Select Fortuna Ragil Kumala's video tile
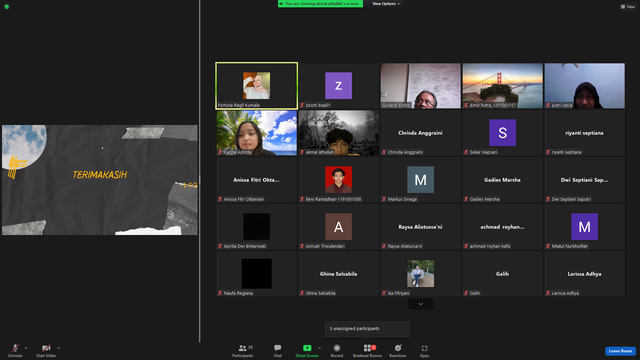640x360 pixels. point(257,86)
